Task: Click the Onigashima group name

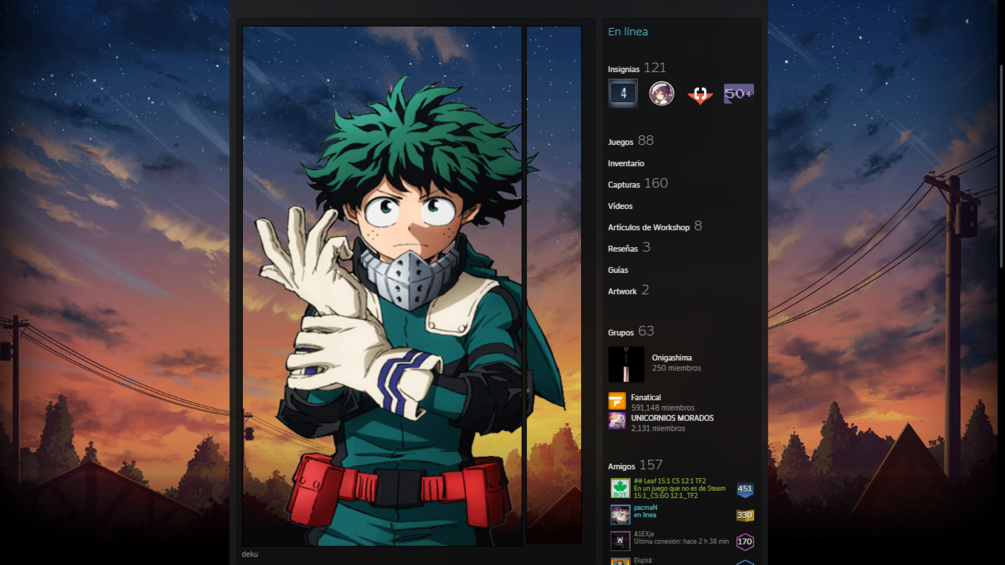Action: (672, 357)
